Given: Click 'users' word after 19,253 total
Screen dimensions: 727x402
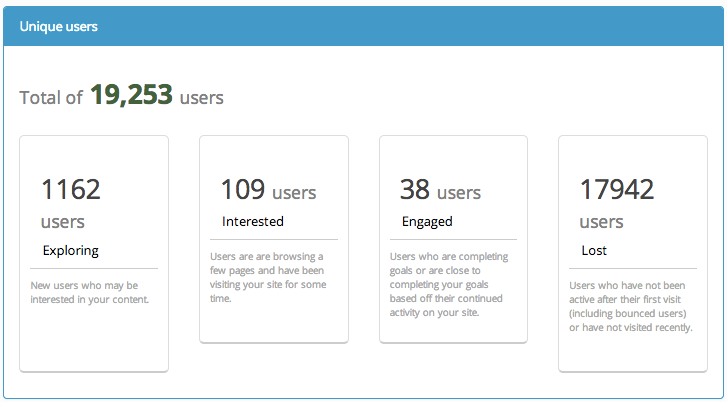Looking at the screenshot, I should pos(202,98).
